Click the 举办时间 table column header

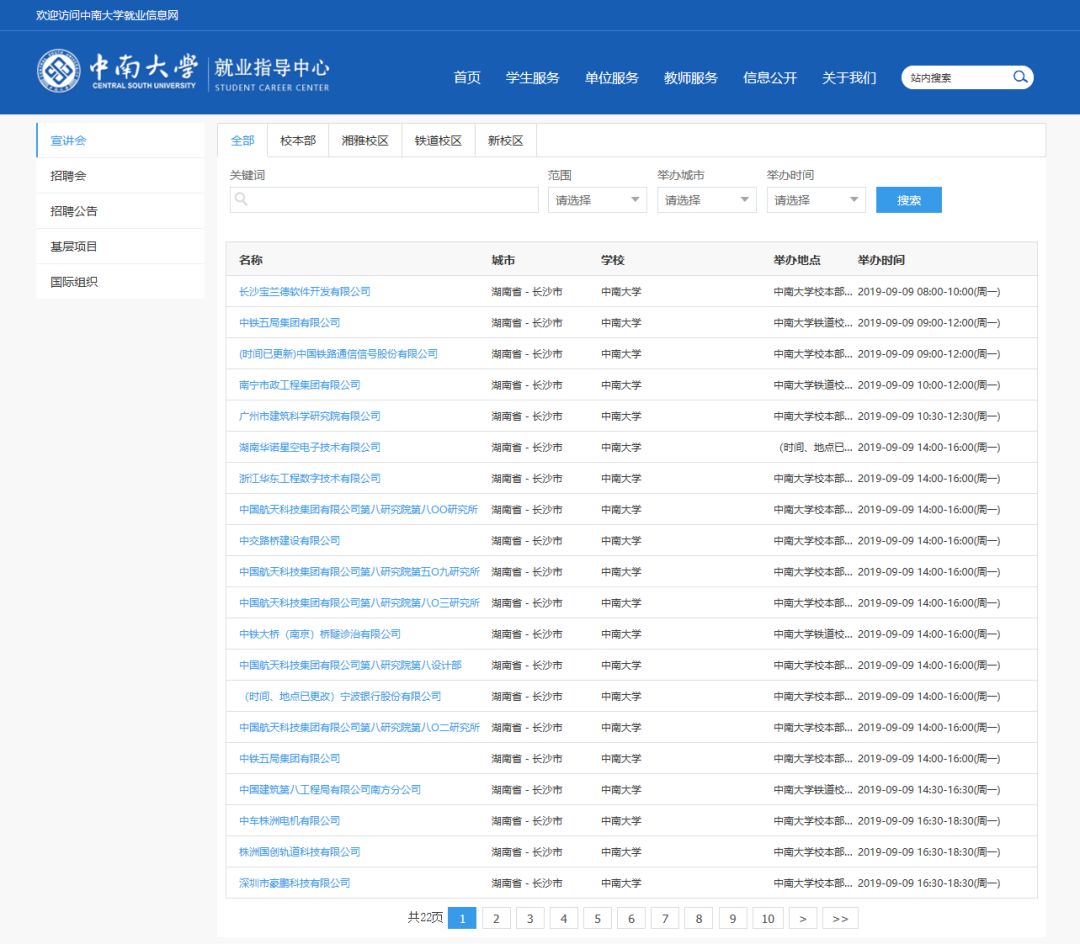pos(881,260)
